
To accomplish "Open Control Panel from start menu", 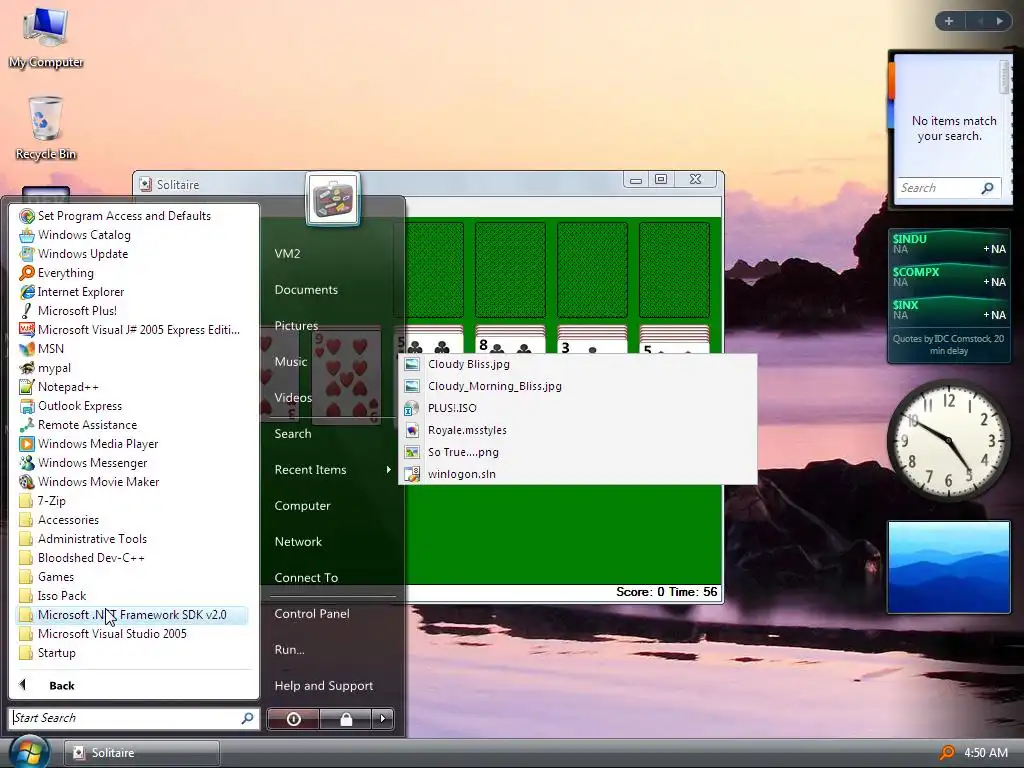I will coord(312,613).
